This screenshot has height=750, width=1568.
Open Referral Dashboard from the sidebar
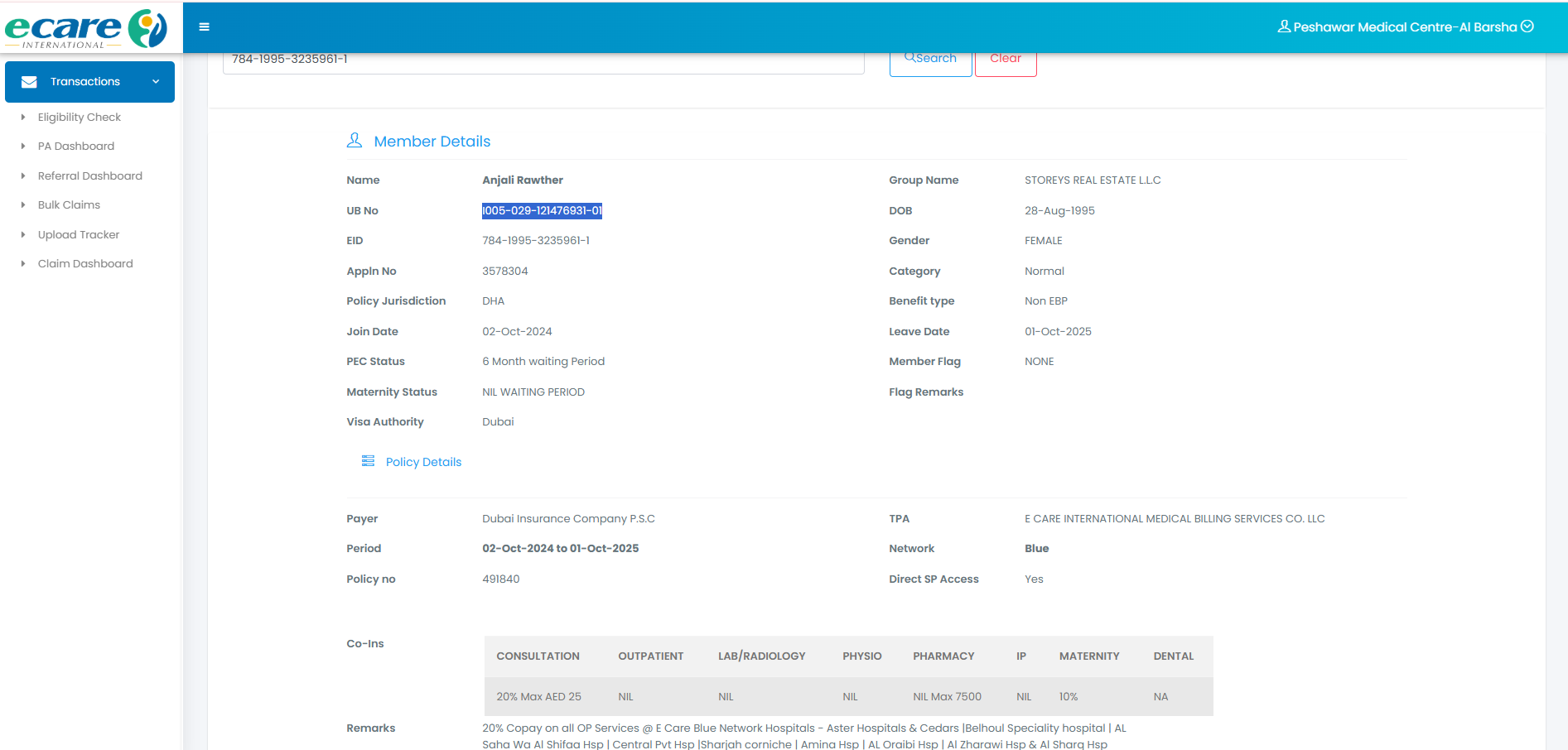point(89,175)
